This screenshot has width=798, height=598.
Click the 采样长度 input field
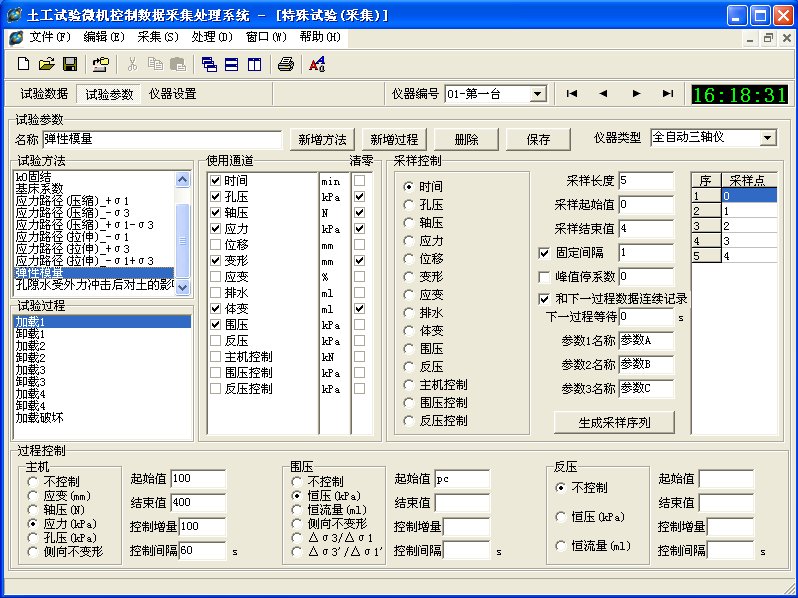click(645, 181)
